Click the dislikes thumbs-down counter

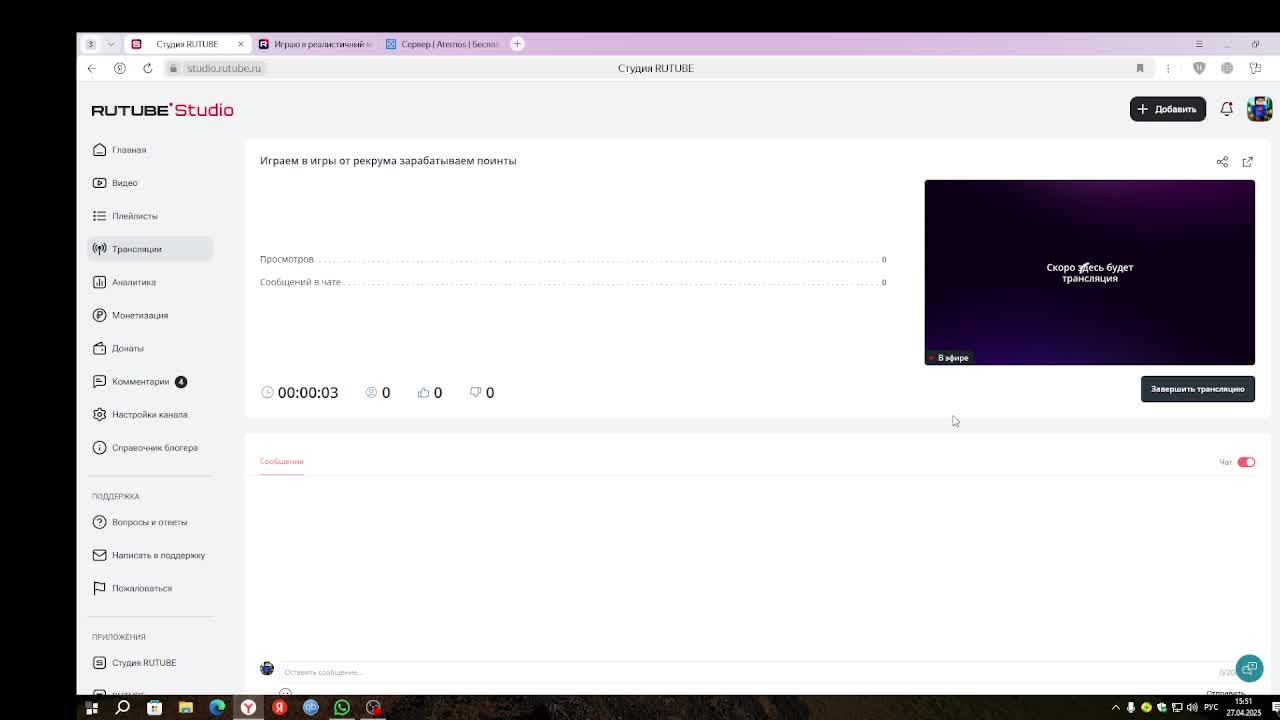point(482,392)
